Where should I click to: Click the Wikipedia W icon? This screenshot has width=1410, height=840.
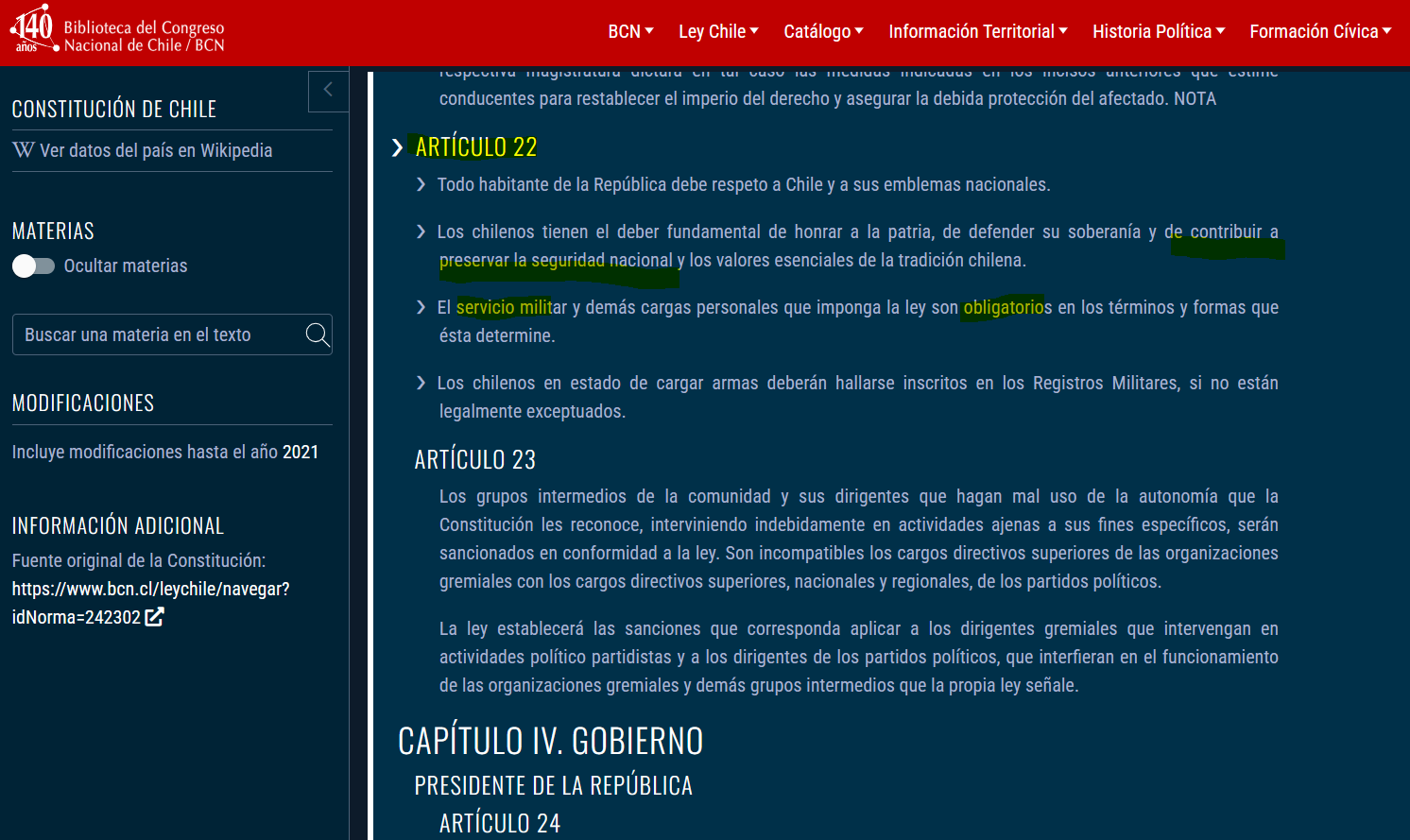[x=24, y=150]
